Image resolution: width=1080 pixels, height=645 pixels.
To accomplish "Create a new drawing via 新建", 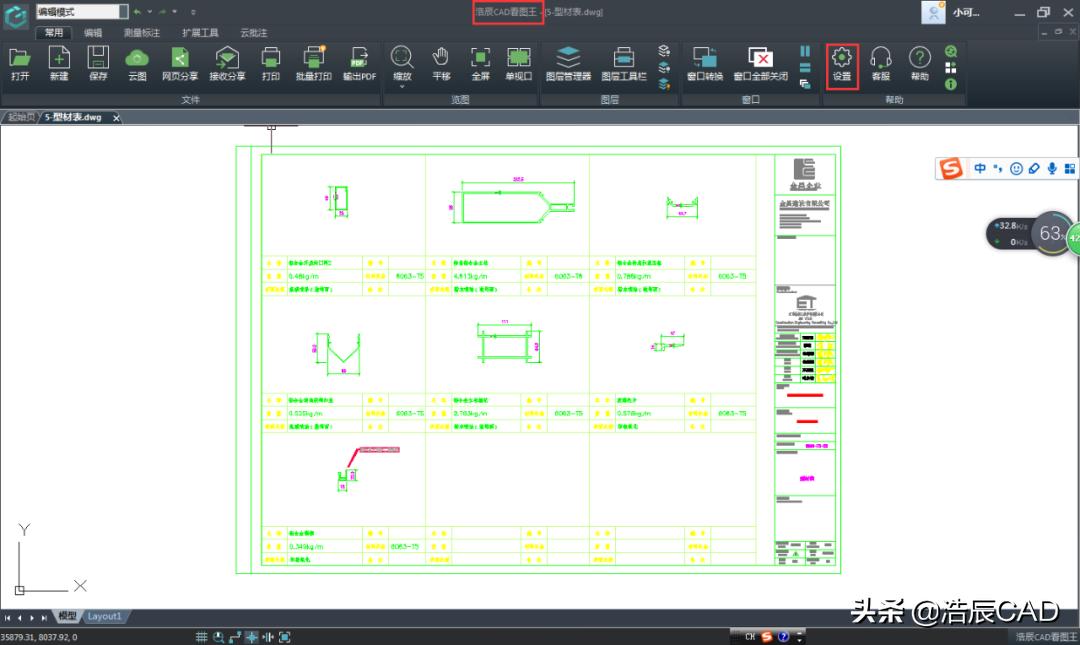I will click(59, 64).
